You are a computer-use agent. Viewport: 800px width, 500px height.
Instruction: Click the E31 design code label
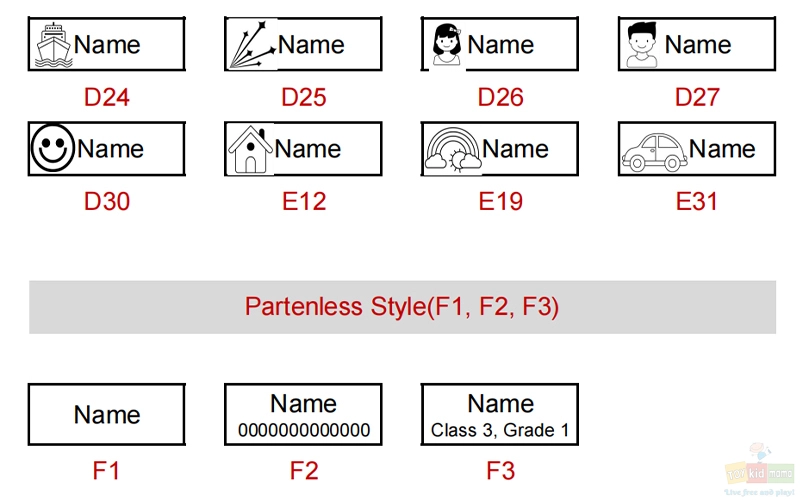[x=697, y=201]
